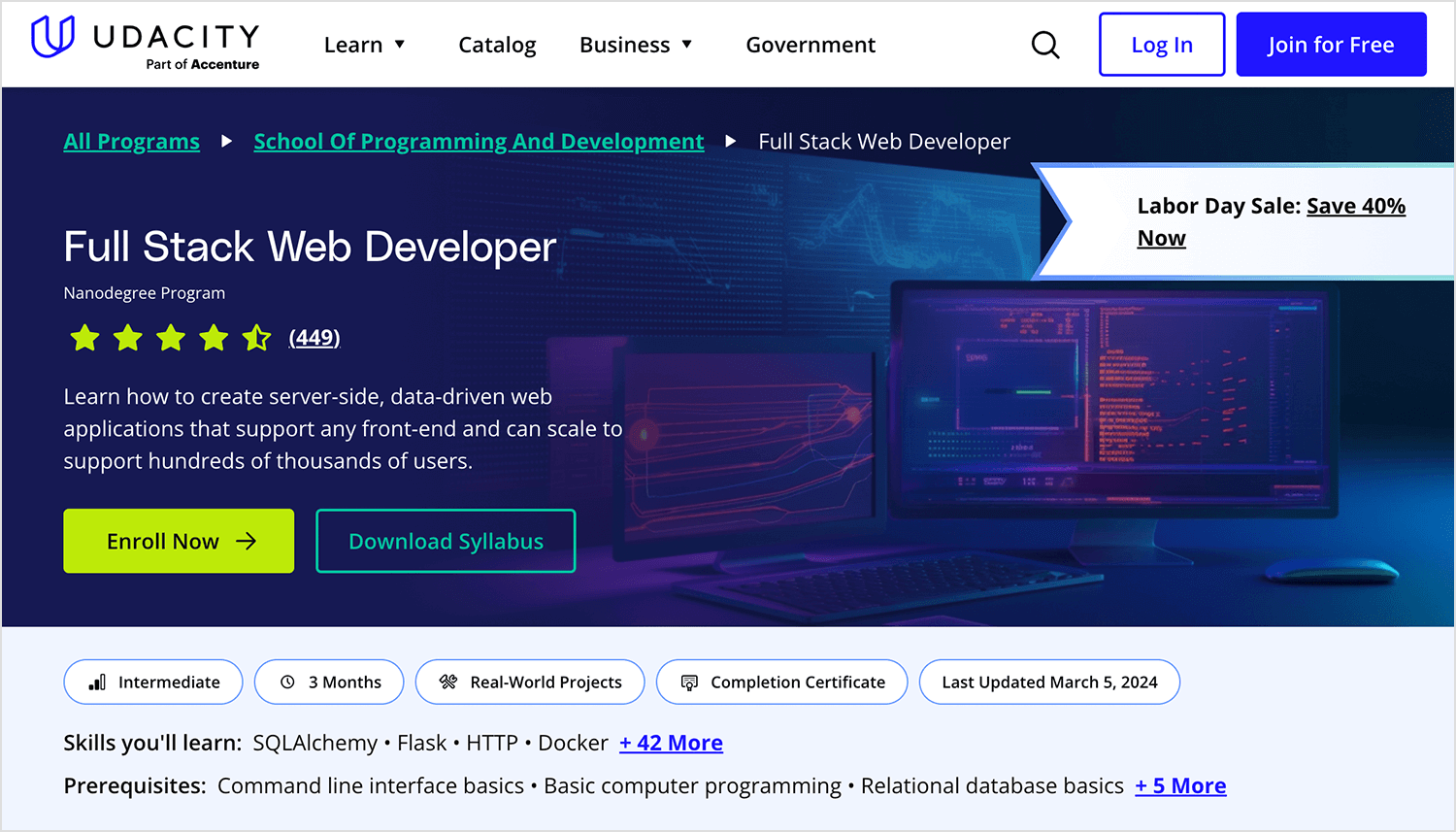Click the Real-World Projects chip
This screenshot has width=1456, height=832.
pyautogui.click(x=530, y=682)
